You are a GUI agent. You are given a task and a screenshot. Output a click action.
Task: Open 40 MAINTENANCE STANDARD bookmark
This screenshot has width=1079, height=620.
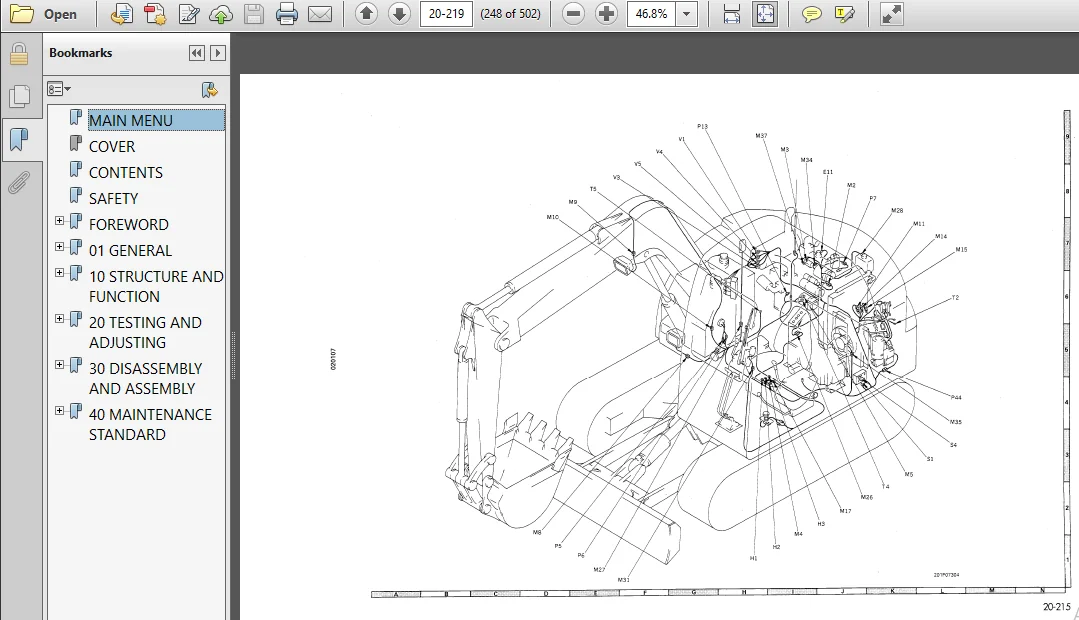(x=150, y=425)
